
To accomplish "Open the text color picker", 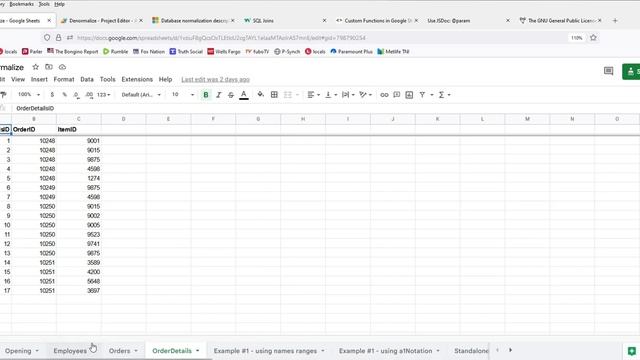I will [x=244, y=95].
